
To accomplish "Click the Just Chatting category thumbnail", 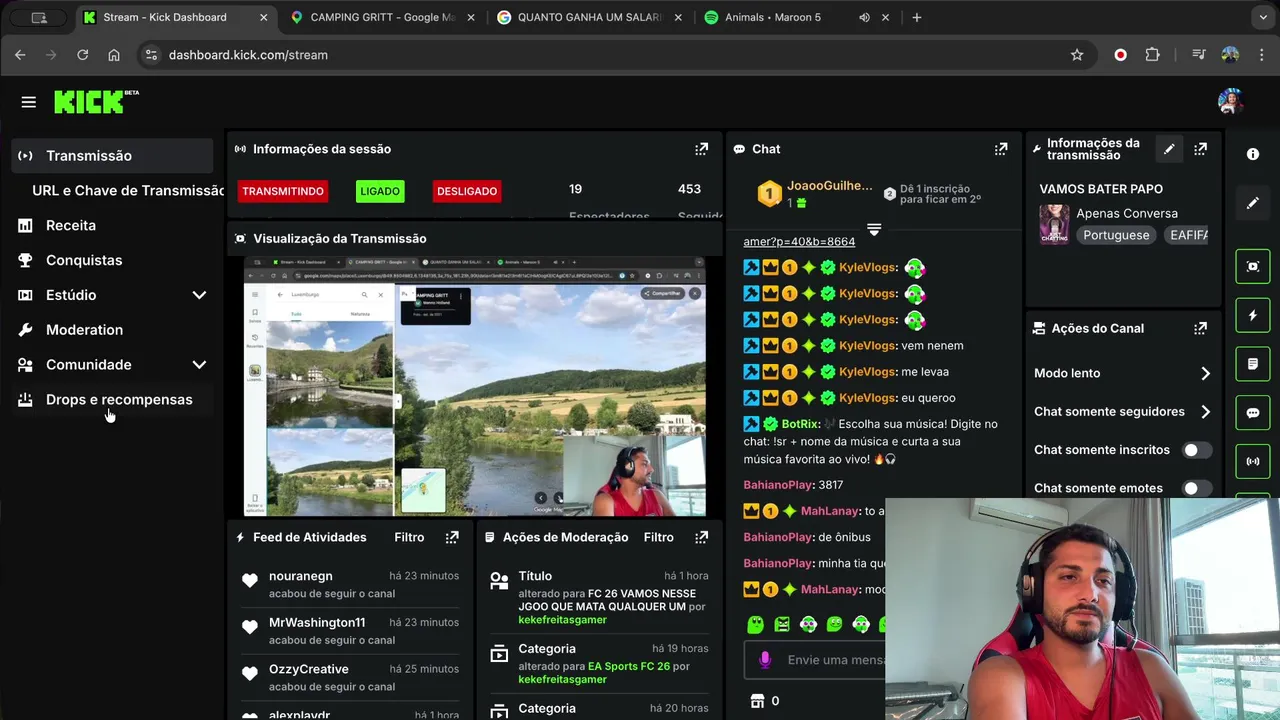I will pyautogui.click(x=1054, y=224).
